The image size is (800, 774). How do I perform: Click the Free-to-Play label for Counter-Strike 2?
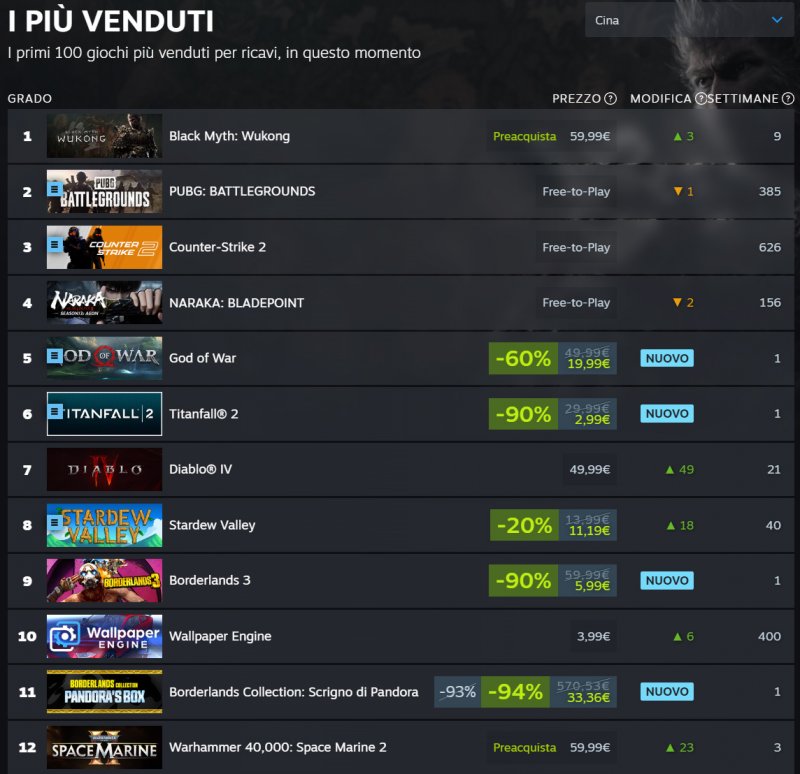tap(576, 247)
